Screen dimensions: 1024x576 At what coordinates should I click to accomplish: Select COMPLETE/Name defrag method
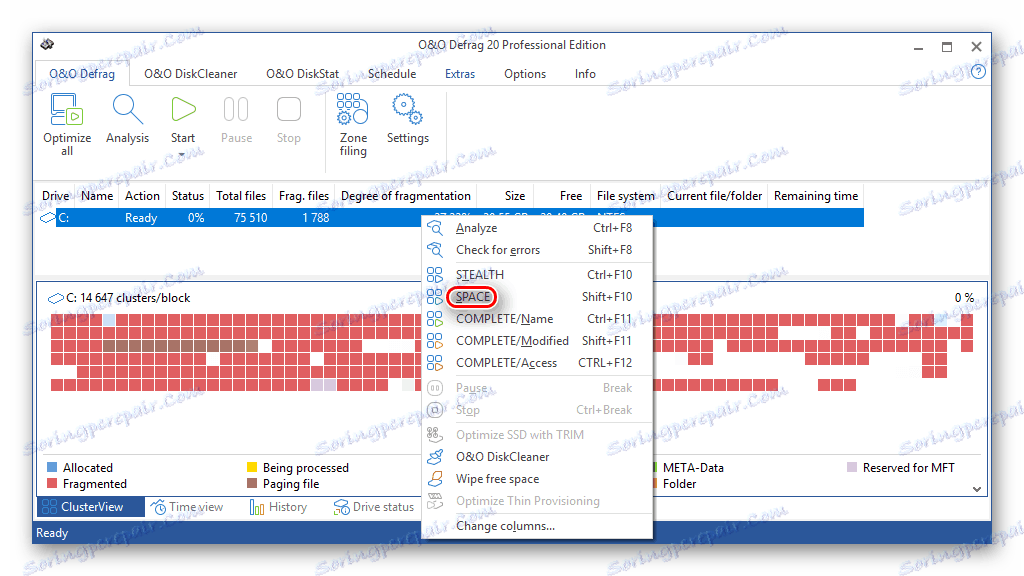[x=537, y=319]
